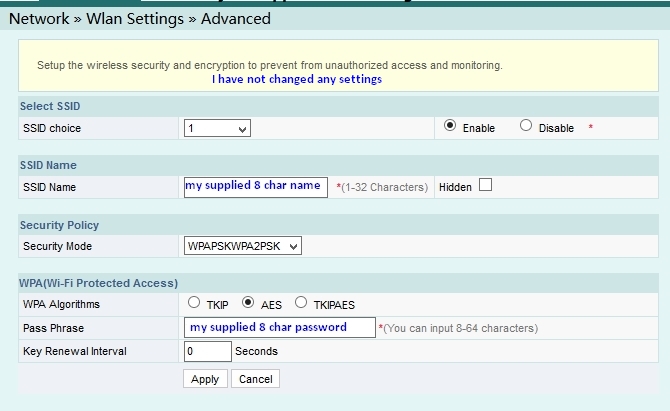The image size is (670, 411).
Task: Choose the TKIP algorithm option
Action: pyautogui.click(x=194, y=302)
